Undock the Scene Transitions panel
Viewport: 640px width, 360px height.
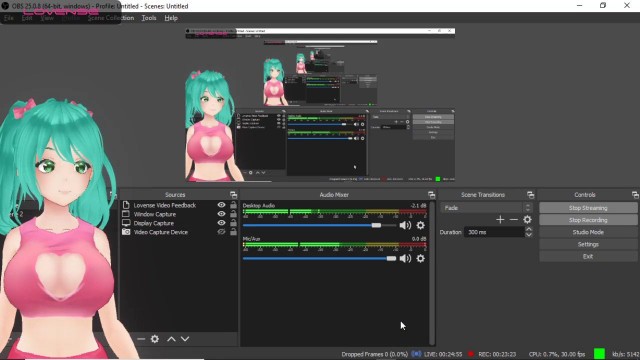point(530,195)
